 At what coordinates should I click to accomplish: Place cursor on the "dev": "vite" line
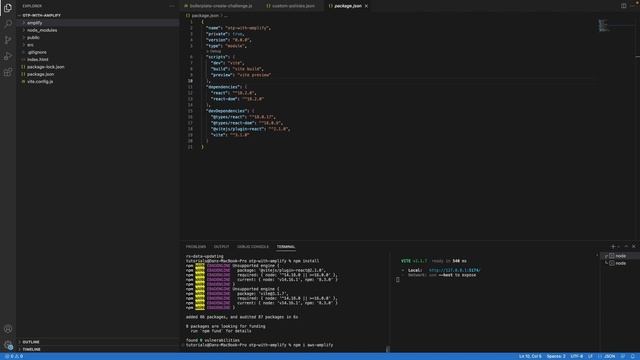228,63
